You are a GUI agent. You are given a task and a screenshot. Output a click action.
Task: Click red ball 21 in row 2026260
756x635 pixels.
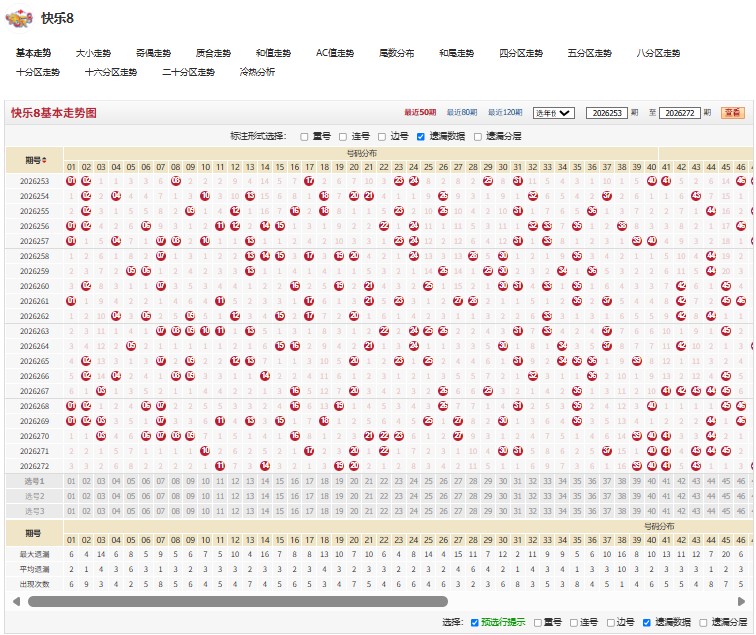(x=369, y=286)
